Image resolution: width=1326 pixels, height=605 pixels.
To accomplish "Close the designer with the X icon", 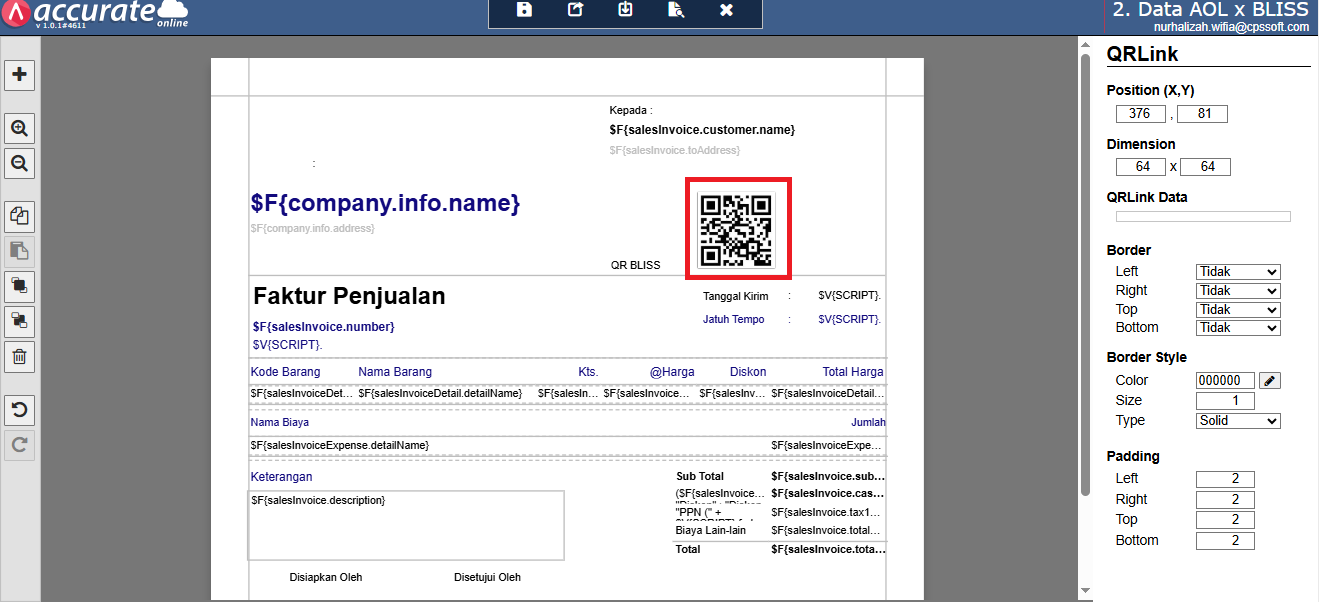I will [x=727, y=10].
